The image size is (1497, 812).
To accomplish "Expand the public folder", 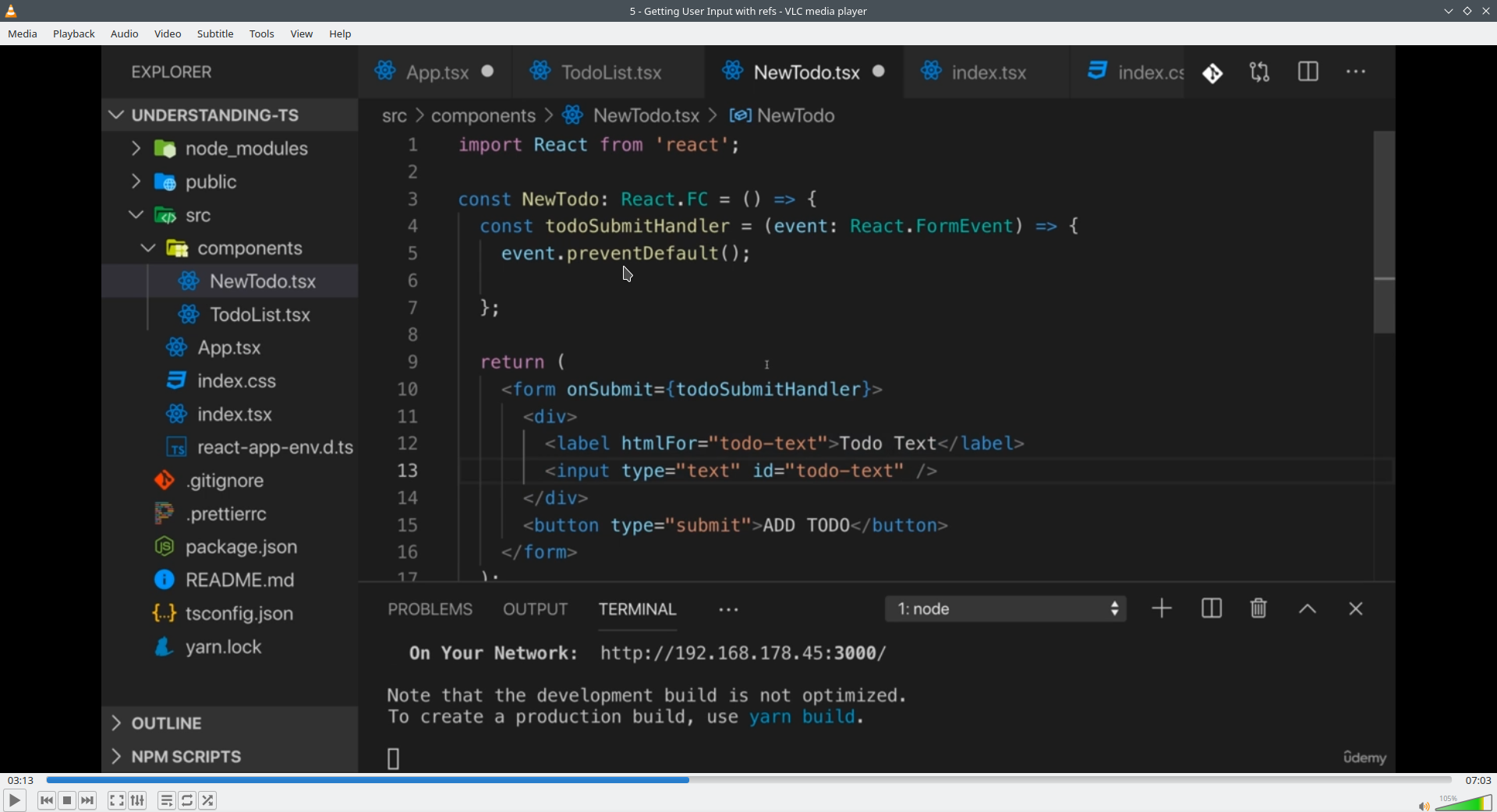I will click(x=230, y=182).
